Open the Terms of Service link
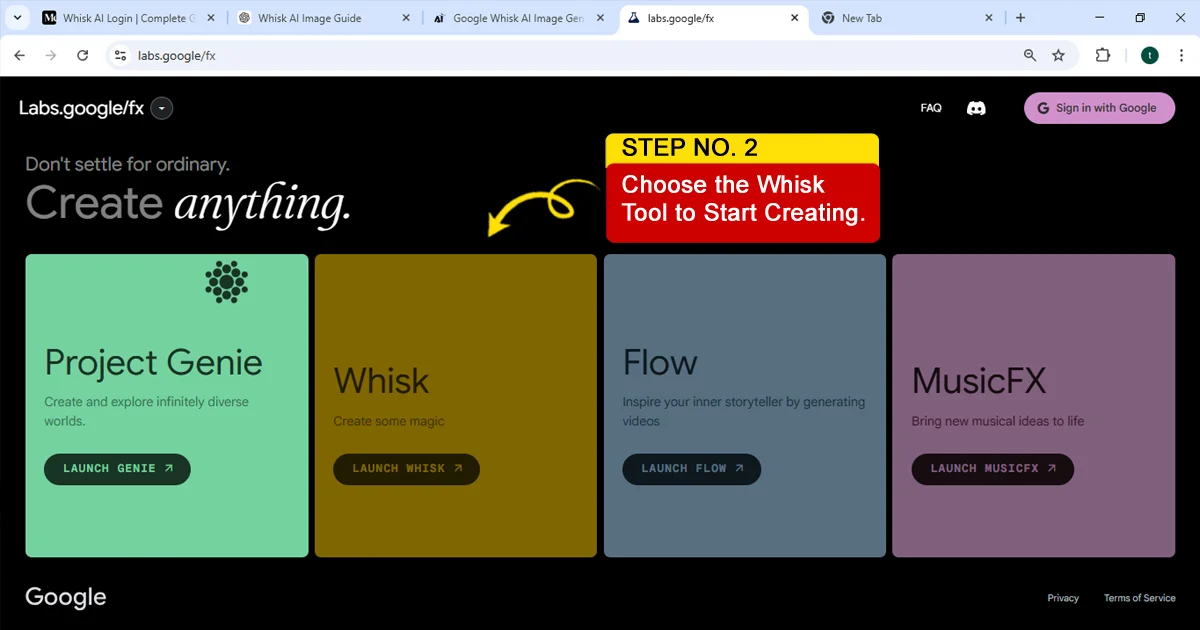The image size is (1200, 630). [x=1140, y=598]
